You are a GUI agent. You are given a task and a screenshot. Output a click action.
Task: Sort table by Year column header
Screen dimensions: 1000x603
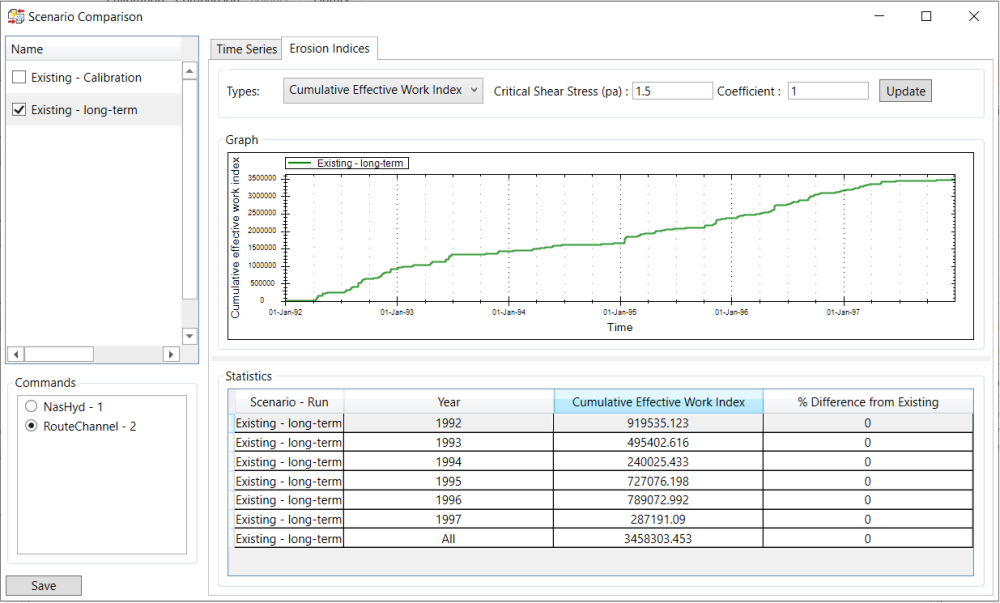pos(449,402)
